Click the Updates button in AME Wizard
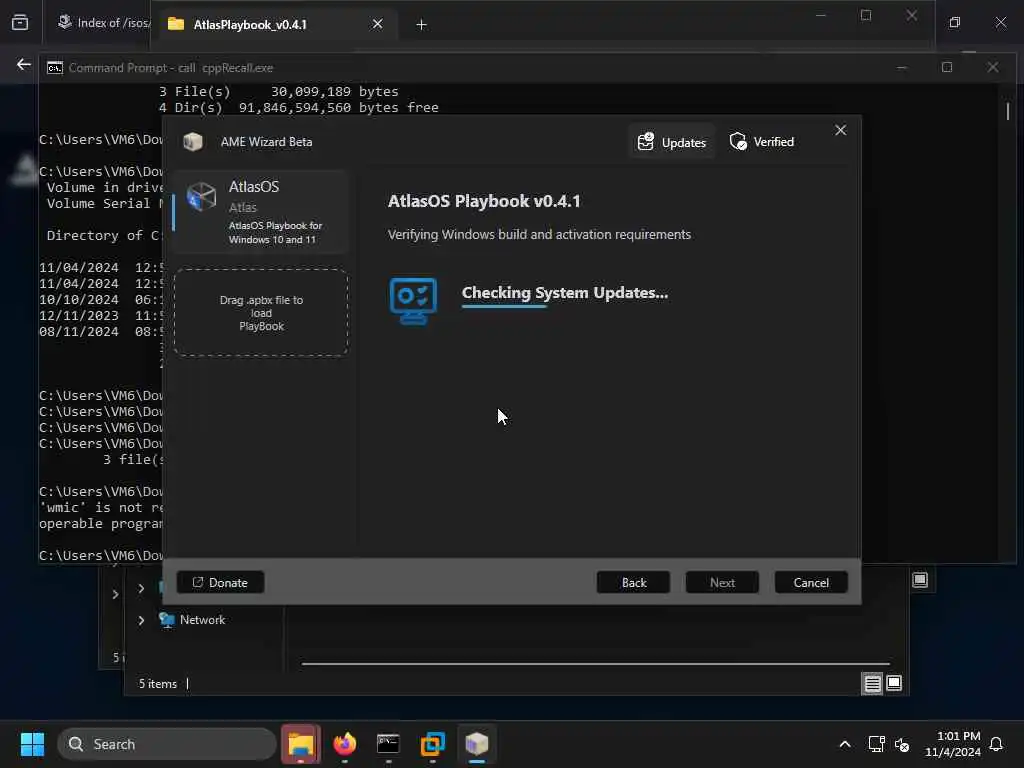This screenshot has width=1024, height=768. tap(672, 142)
